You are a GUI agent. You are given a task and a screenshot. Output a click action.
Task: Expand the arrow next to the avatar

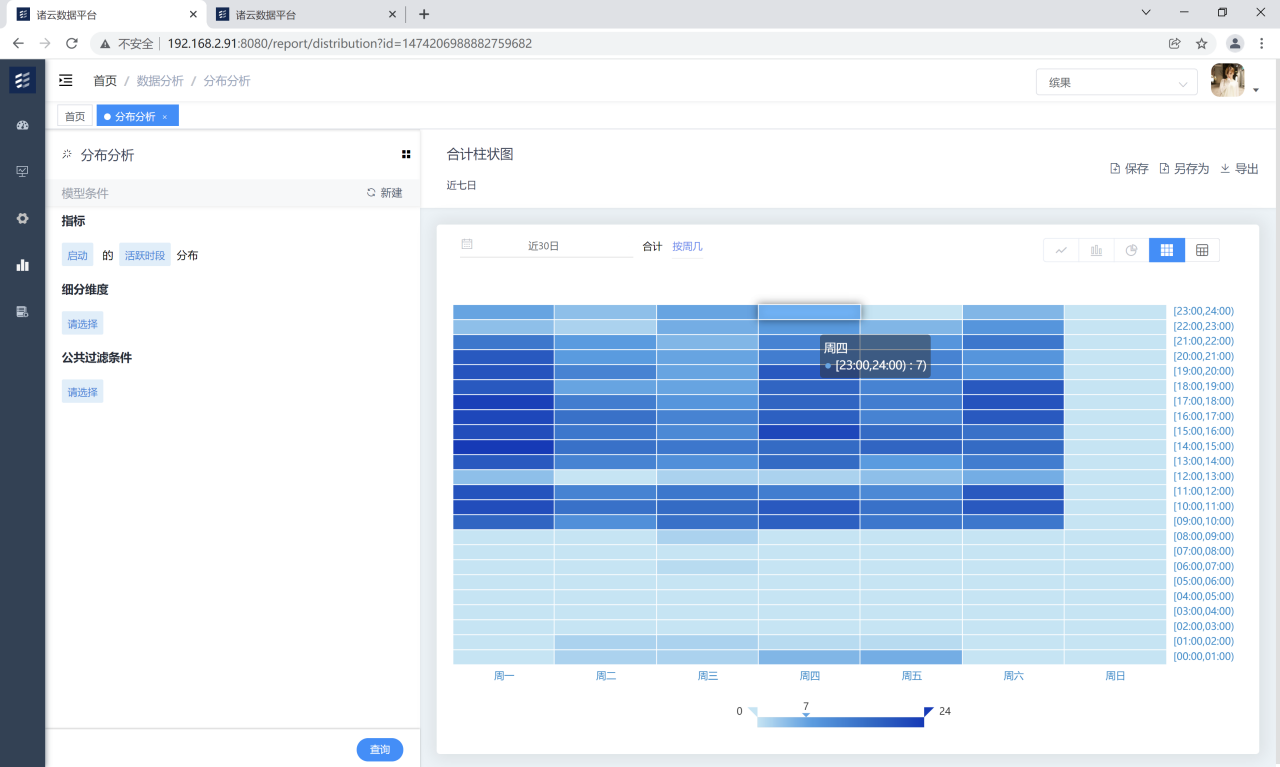tap(1255, 90)
